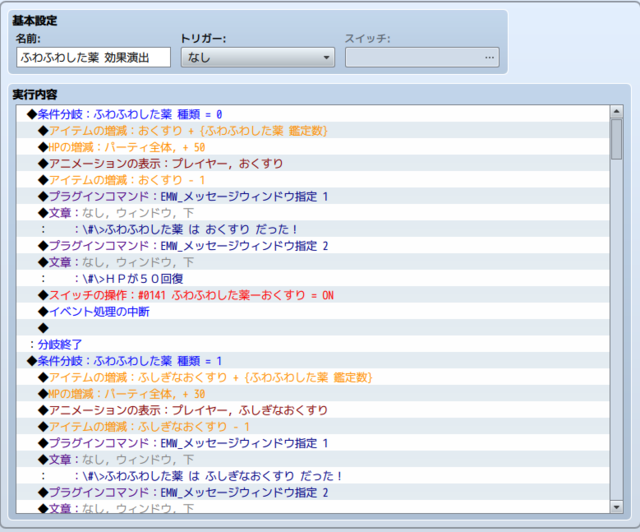The width and height of the screenshot is (640, 532).
Task: Select row アイテムの増減：ふしぎなおくすり + {ふわふわした薬 鑑定数}
Action: [x=313, y=377]
